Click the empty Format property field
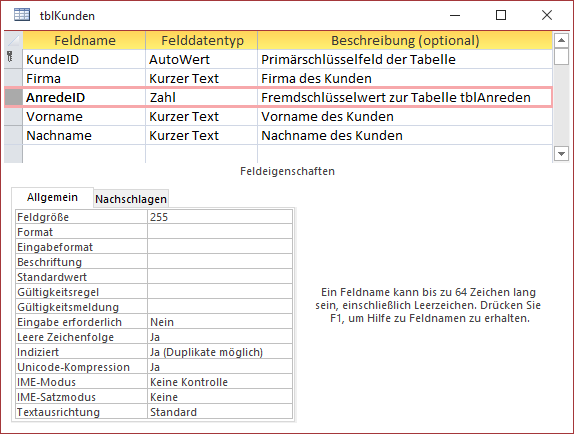The width and height of the screenshot is (574, 434). pyautogui.click(x=220, y=232)
